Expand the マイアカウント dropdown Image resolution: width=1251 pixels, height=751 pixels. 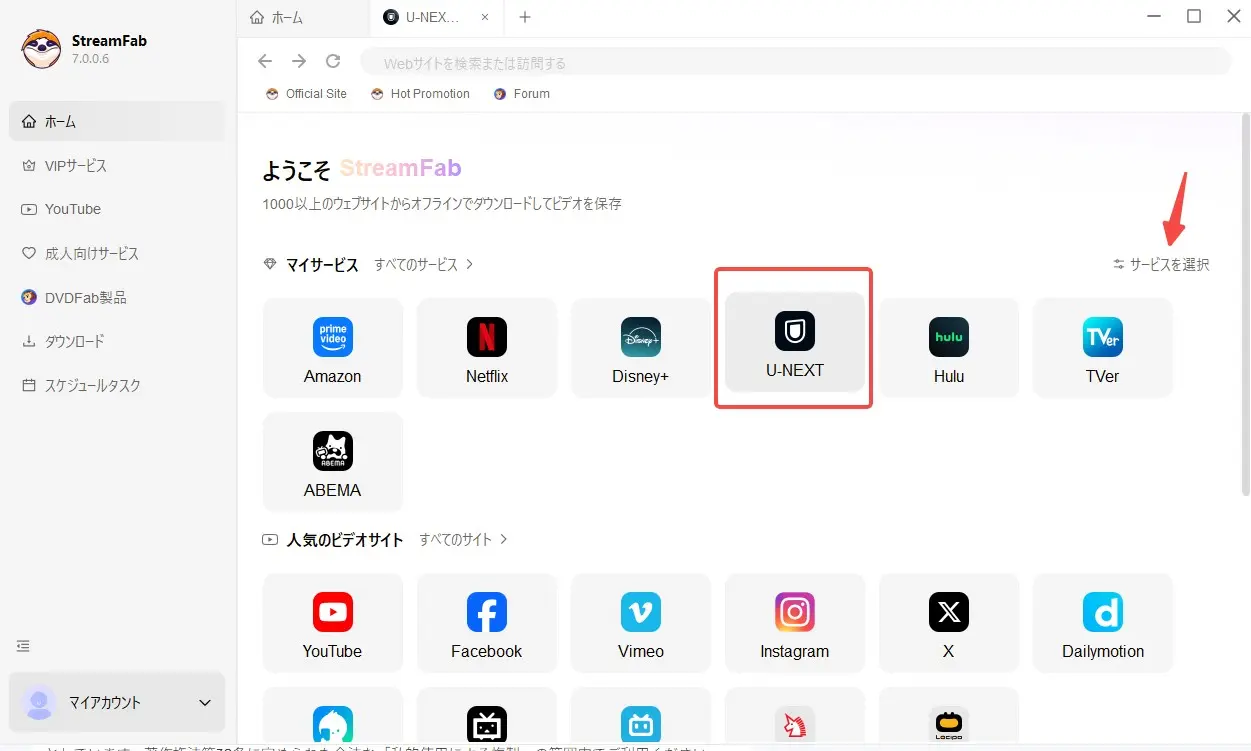point(117,702)
